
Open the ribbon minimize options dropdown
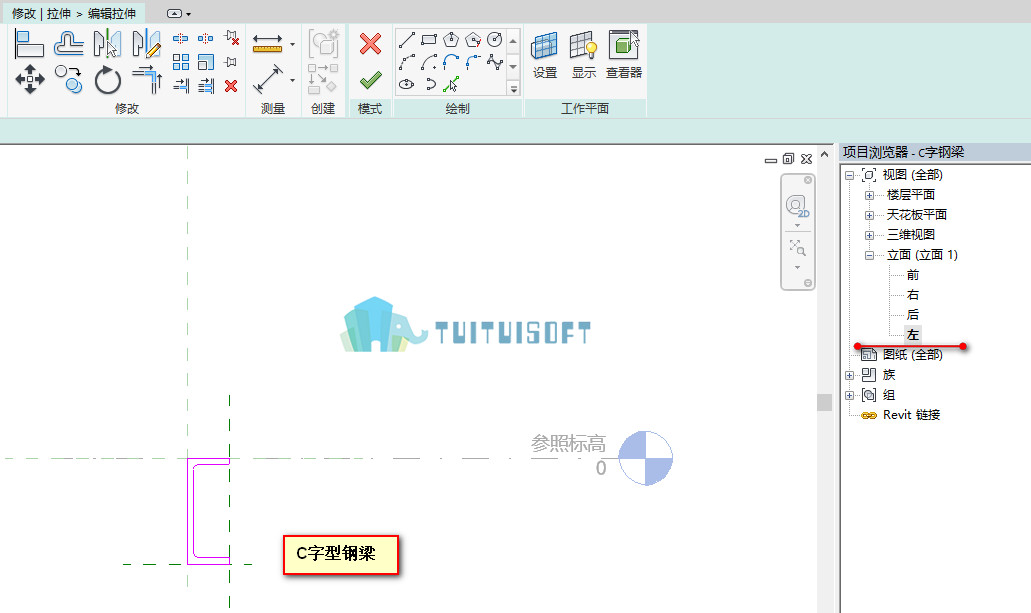pyautogui.click(x=189, y=14)
